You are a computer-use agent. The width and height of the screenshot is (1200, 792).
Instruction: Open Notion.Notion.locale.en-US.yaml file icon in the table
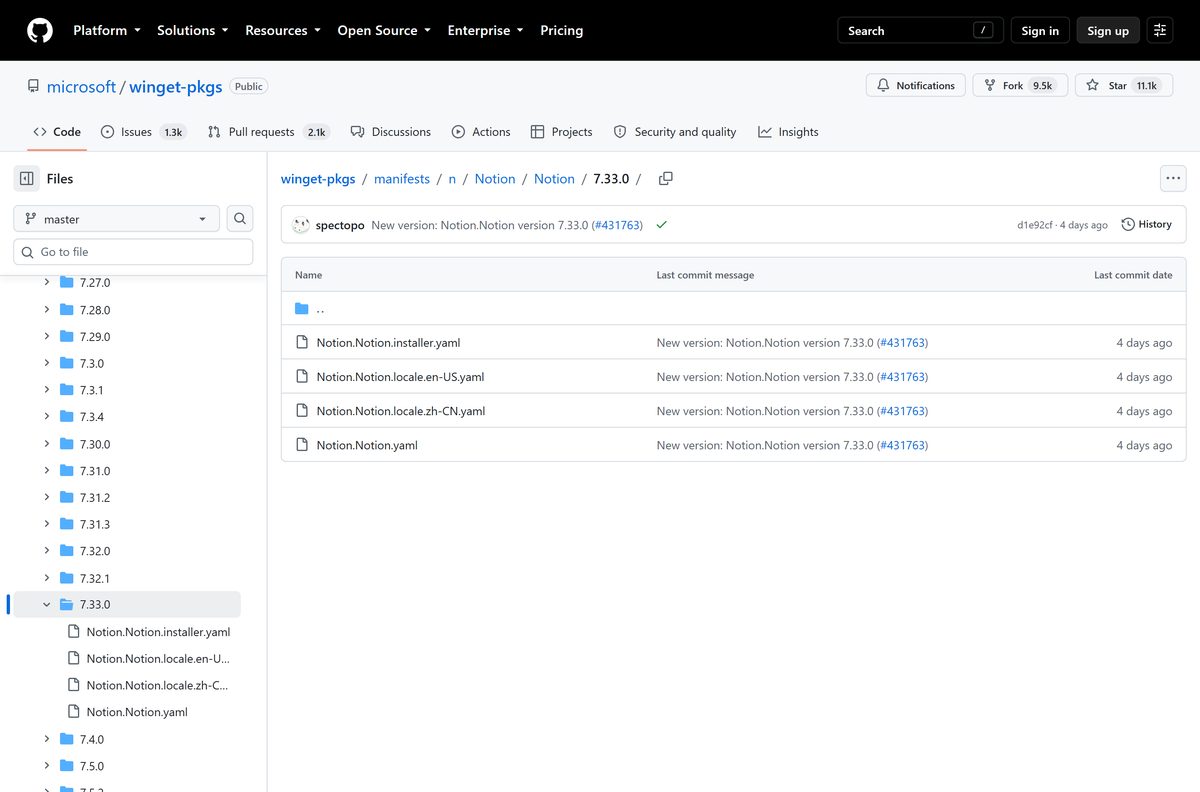tap(302, 377)
